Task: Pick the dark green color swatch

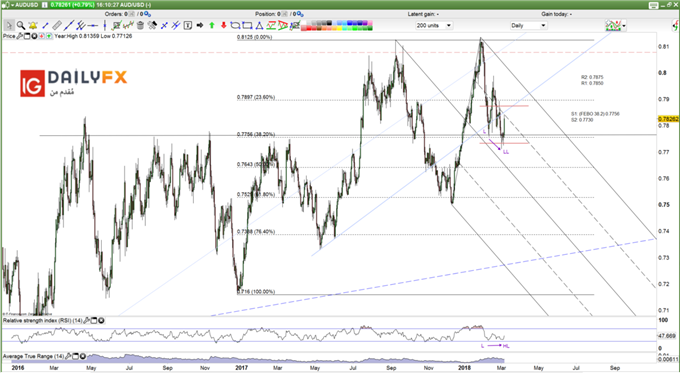Action: click(370, 28)
